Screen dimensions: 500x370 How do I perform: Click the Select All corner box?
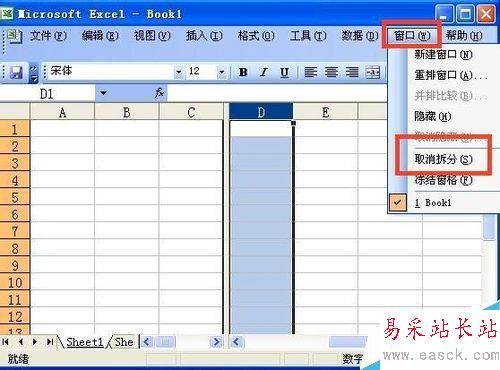point(15,112)
